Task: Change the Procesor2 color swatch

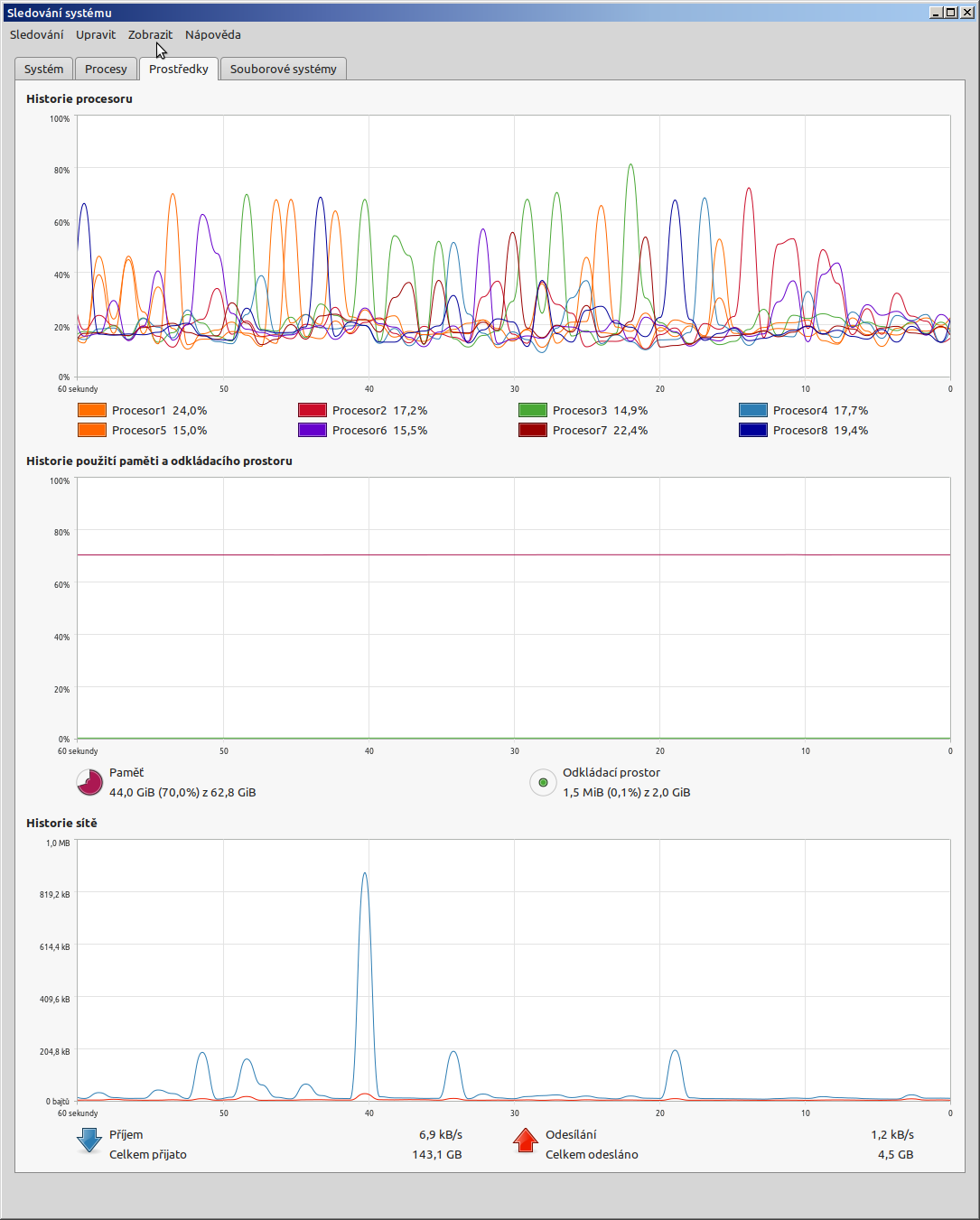Action: click(313, 410)
